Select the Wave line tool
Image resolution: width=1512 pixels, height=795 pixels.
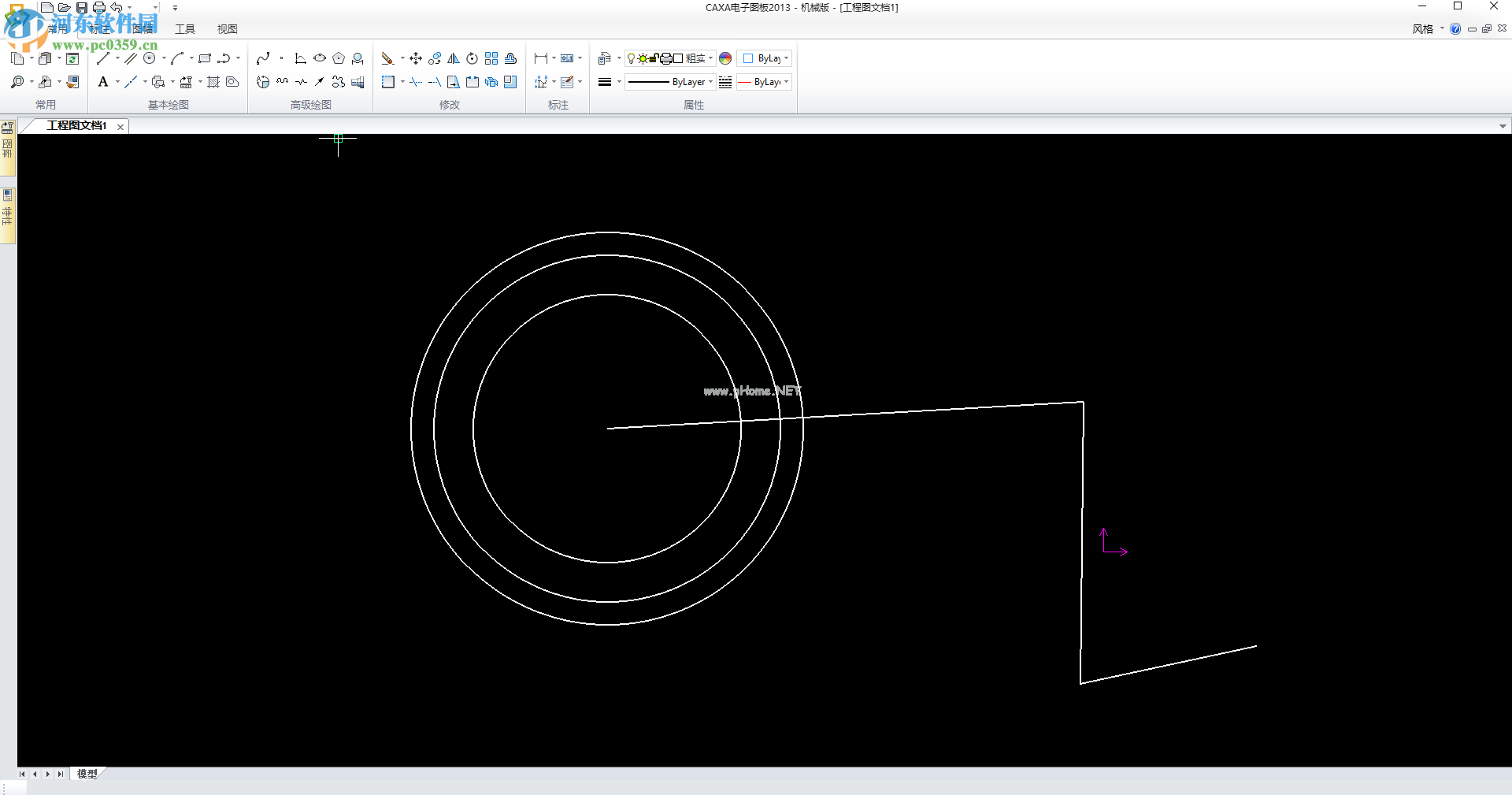click(282, 82)
